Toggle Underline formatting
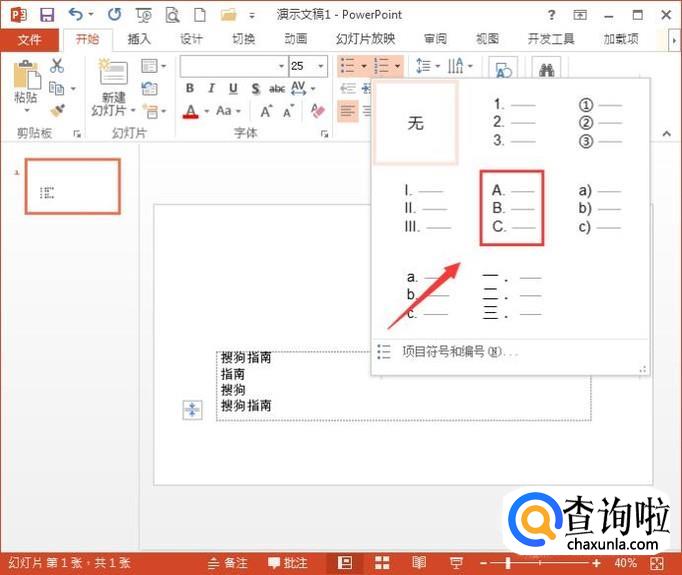 tap(233, 89)
